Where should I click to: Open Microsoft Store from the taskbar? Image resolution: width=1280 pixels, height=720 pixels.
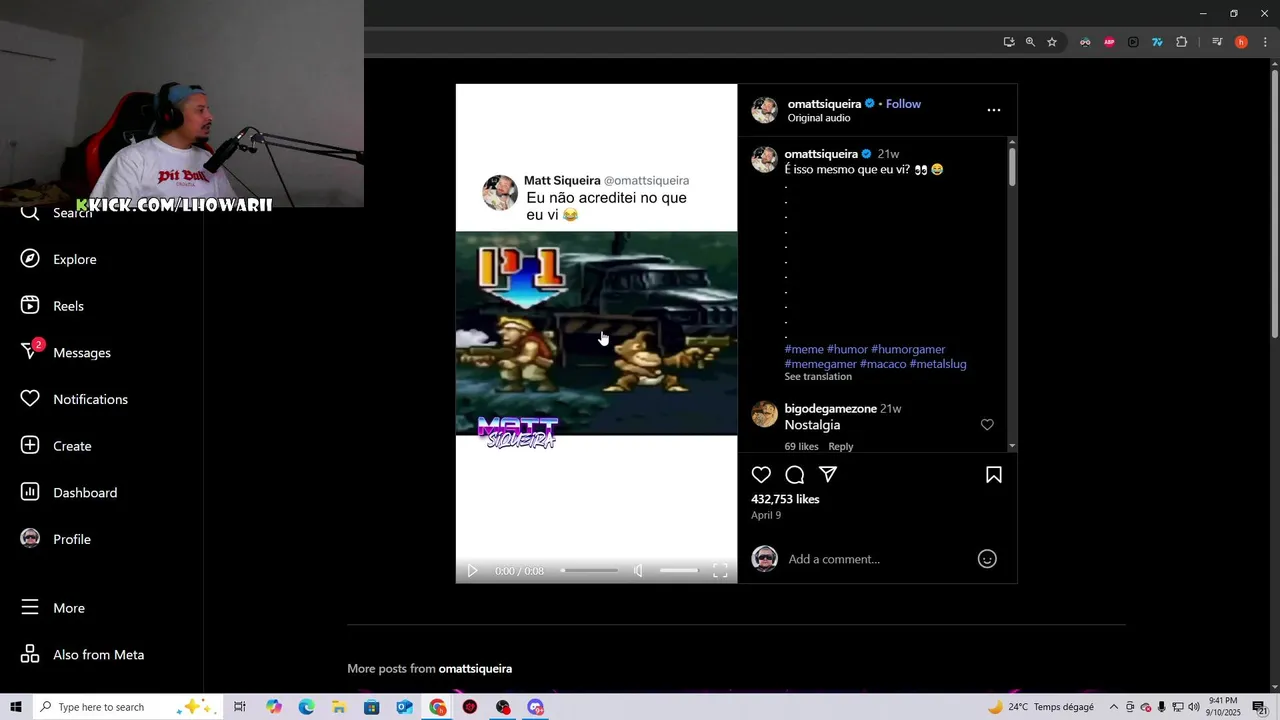[x=371, y=707]
